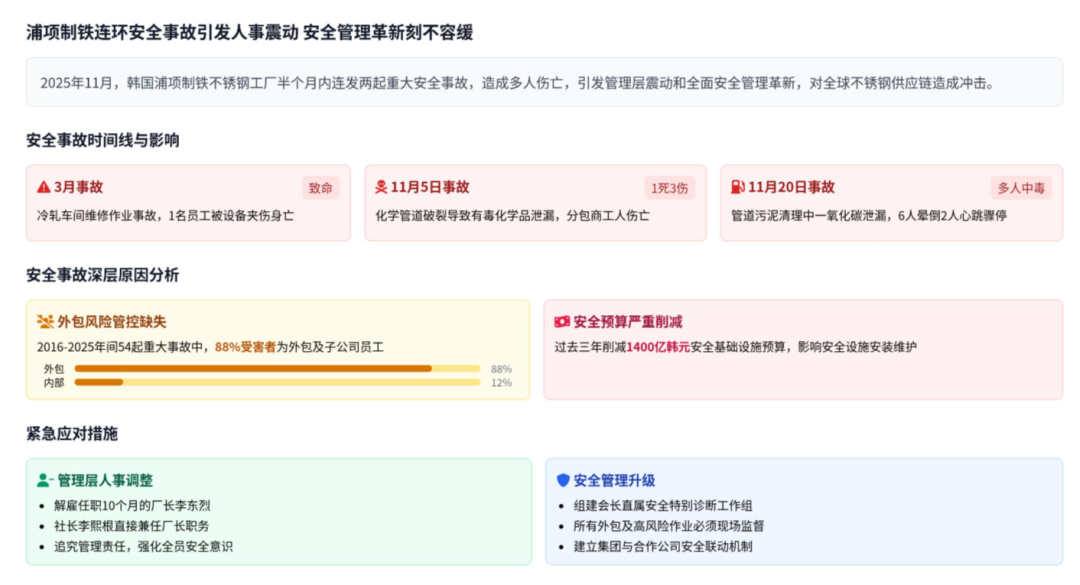This screenshot has width=1080, height=585.
Task: Click the red warning triangle on the 3月事故 card
Action: [x=44, y=187]
